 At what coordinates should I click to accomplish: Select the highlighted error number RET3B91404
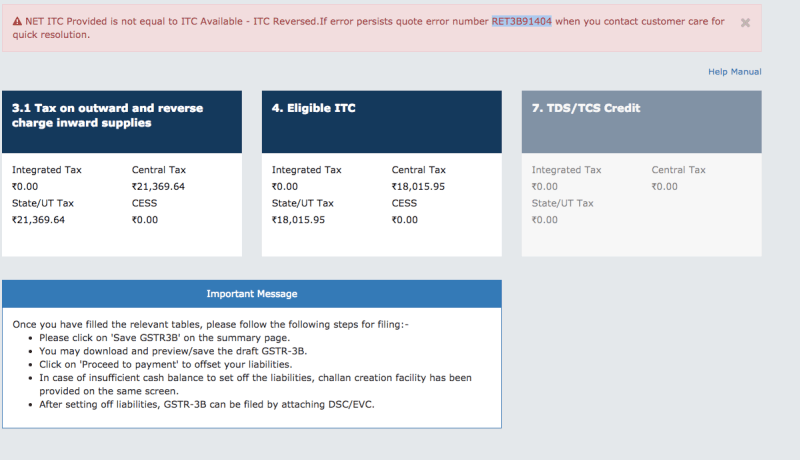pyautogui.click(x=521, y=21)
